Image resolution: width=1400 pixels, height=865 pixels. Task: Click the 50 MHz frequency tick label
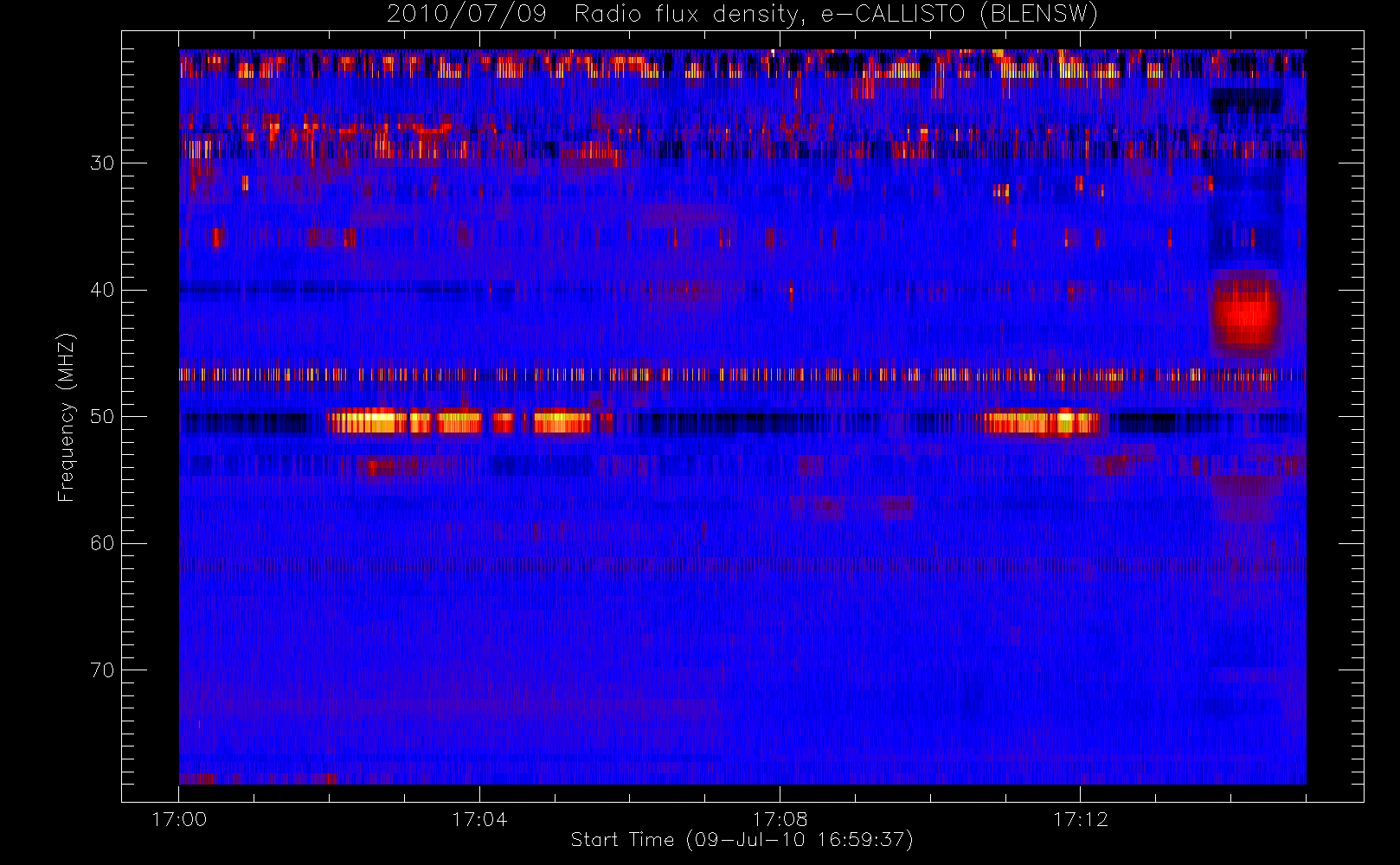tap(102, 416)
